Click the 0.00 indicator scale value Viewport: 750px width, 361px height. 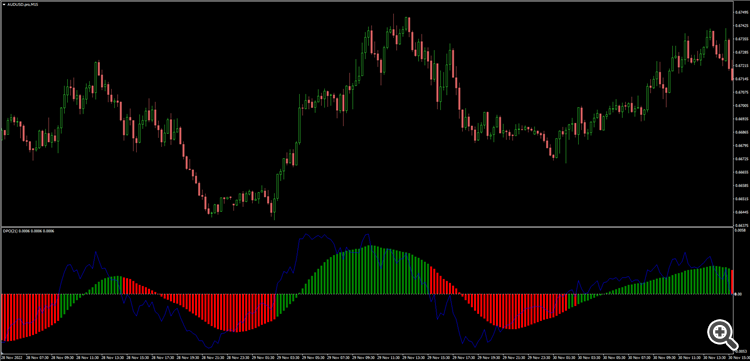739,295
